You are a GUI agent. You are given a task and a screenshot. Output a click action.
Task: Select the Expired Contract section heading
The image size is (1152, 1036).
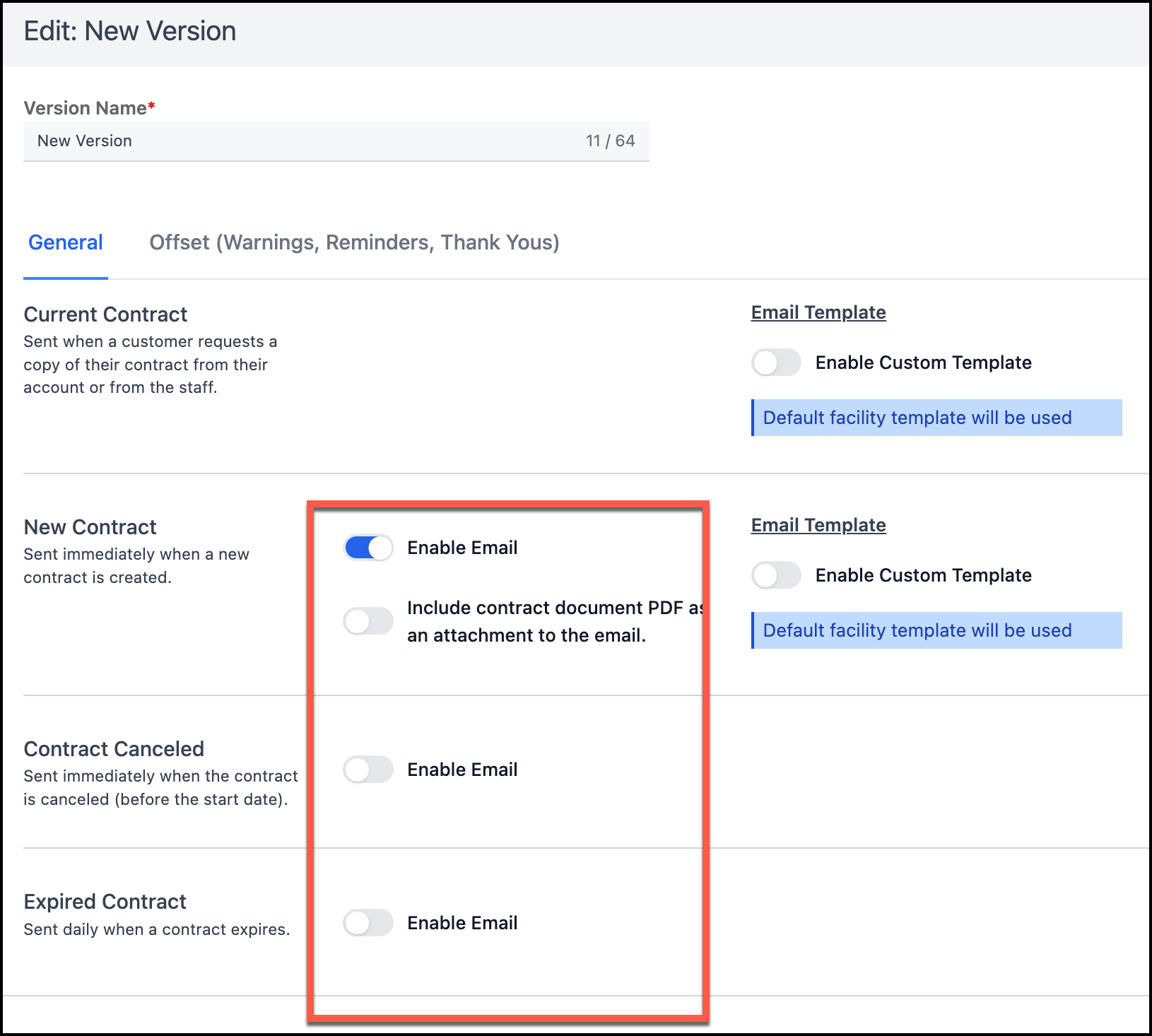click(105, 902)
